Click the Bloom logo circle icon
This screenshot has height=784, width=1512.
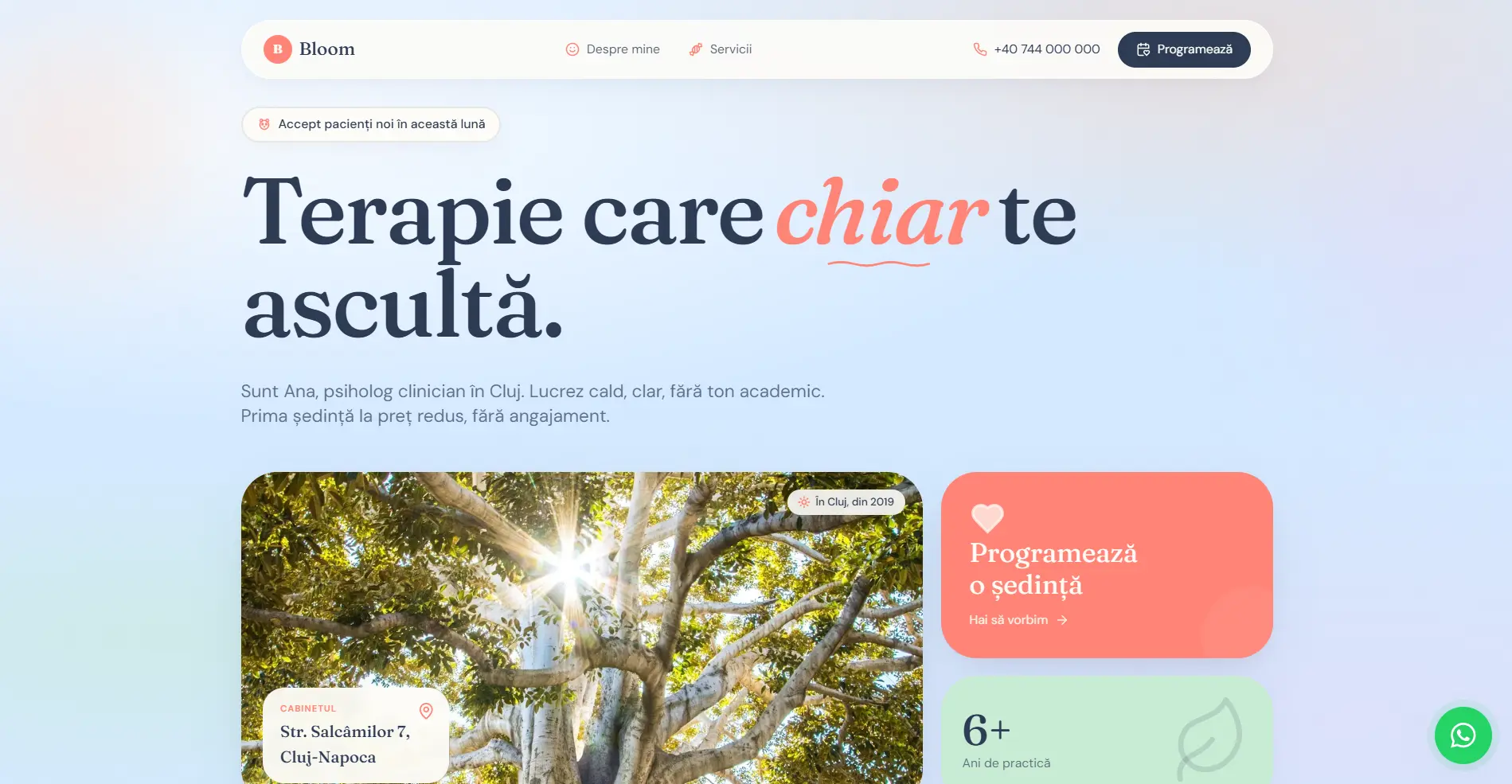pos(278,49)
